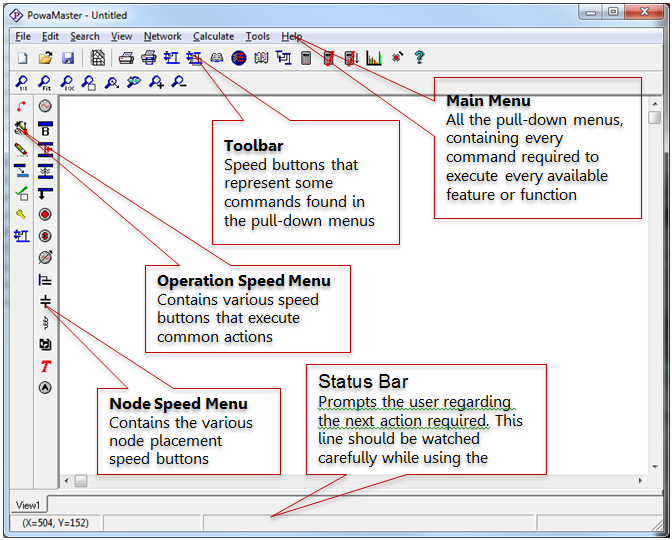Select the circle with single red dot node
Screen dimensions: 672x540
pyautogui.click(x=45, y=214)
